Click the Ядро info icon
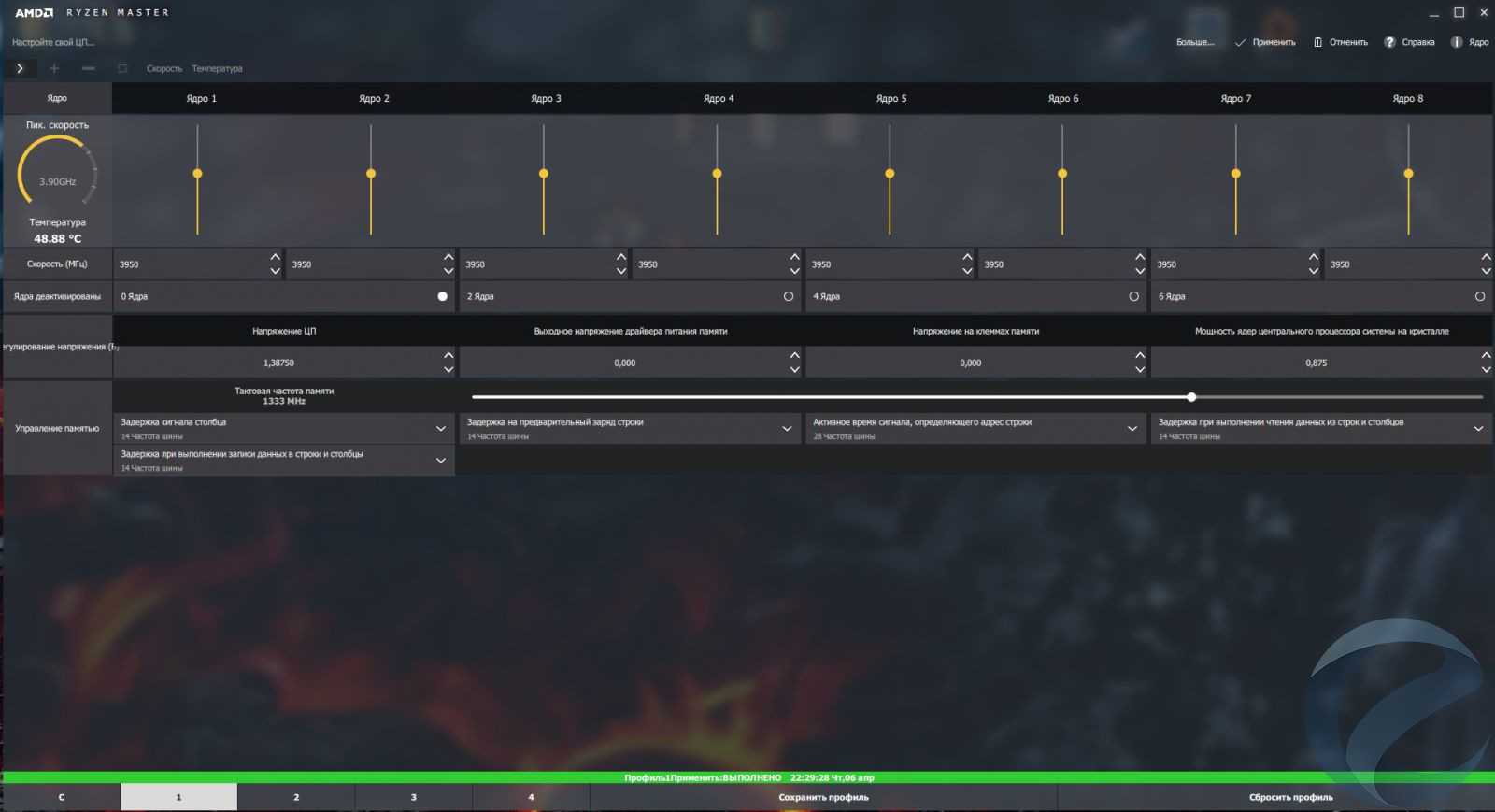Screen dimensions: 1495x812 pyautogui.click(x=1456, y=42)
